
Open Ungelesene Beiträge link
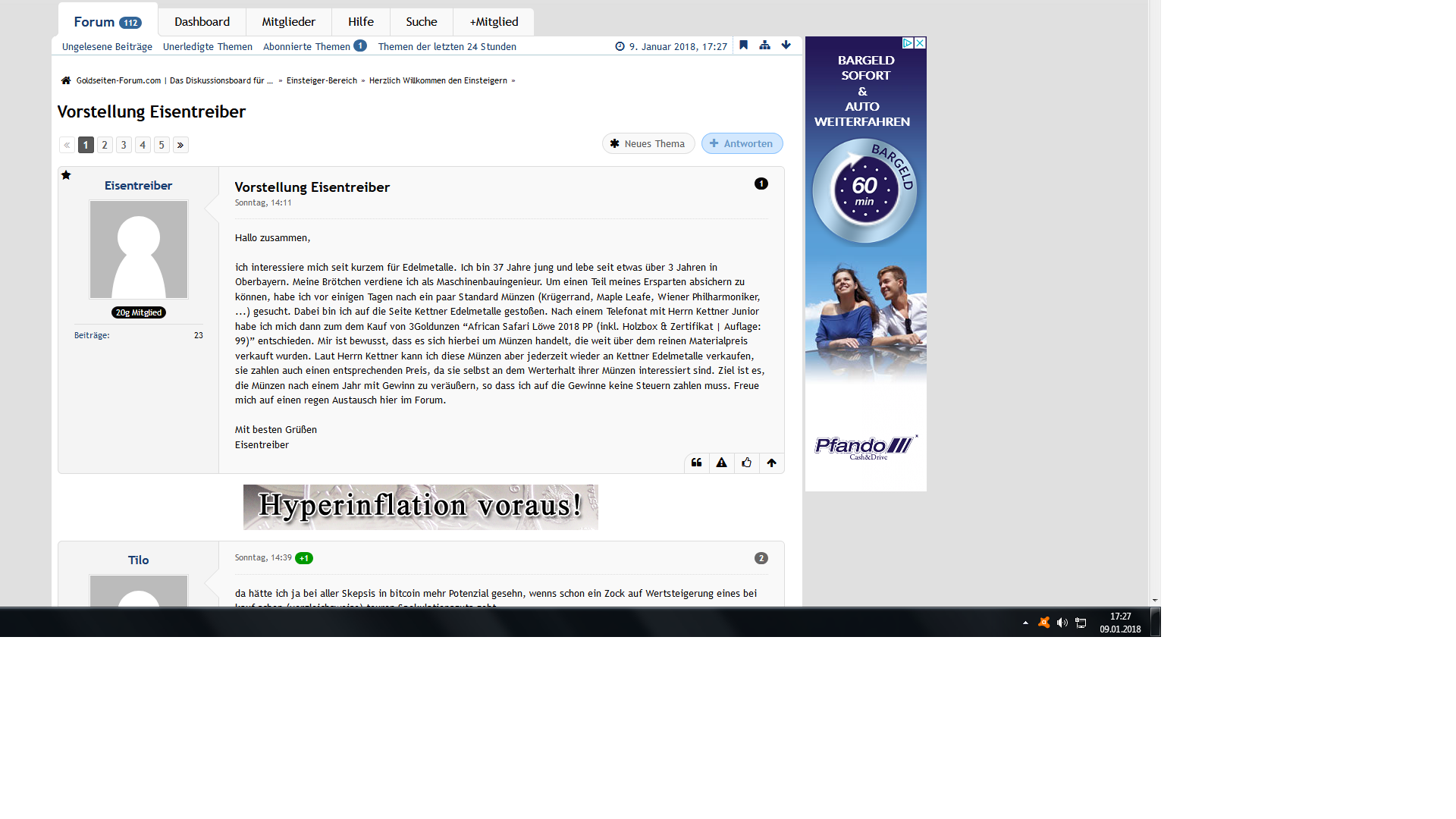coord(107,47)
